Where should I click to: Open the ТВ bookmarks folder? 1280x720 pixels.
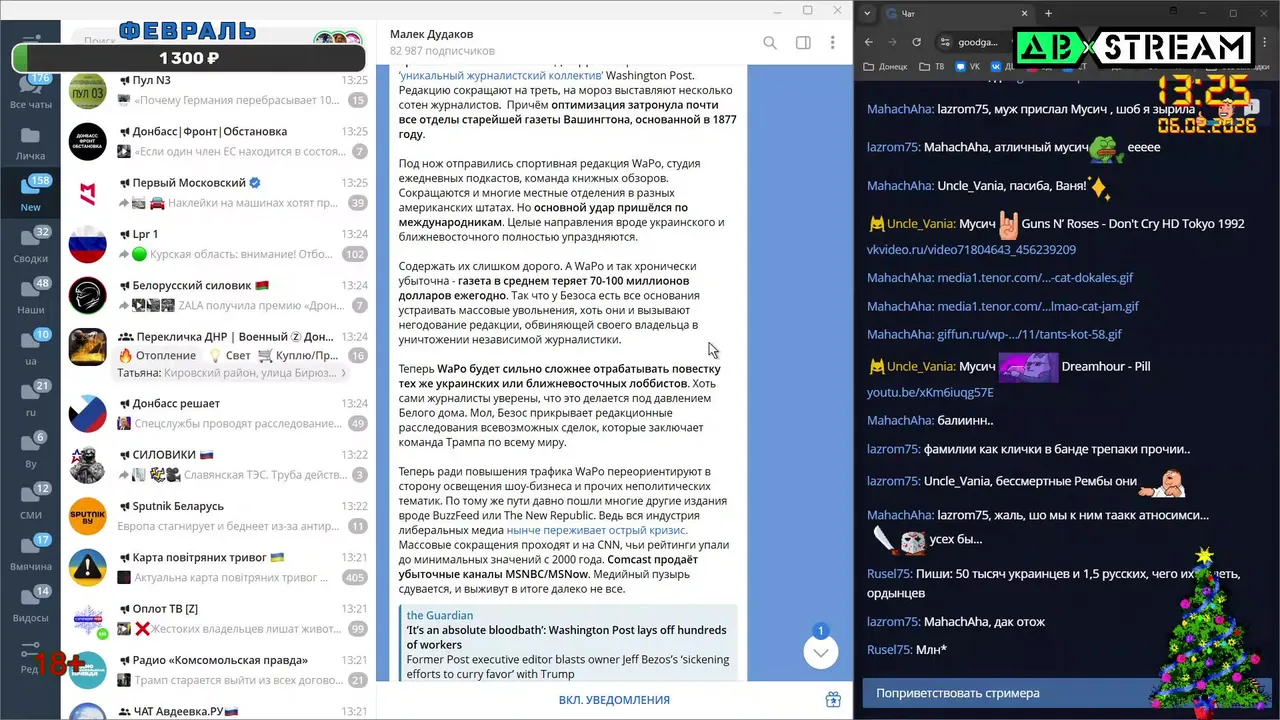click(x=932, y=67)
